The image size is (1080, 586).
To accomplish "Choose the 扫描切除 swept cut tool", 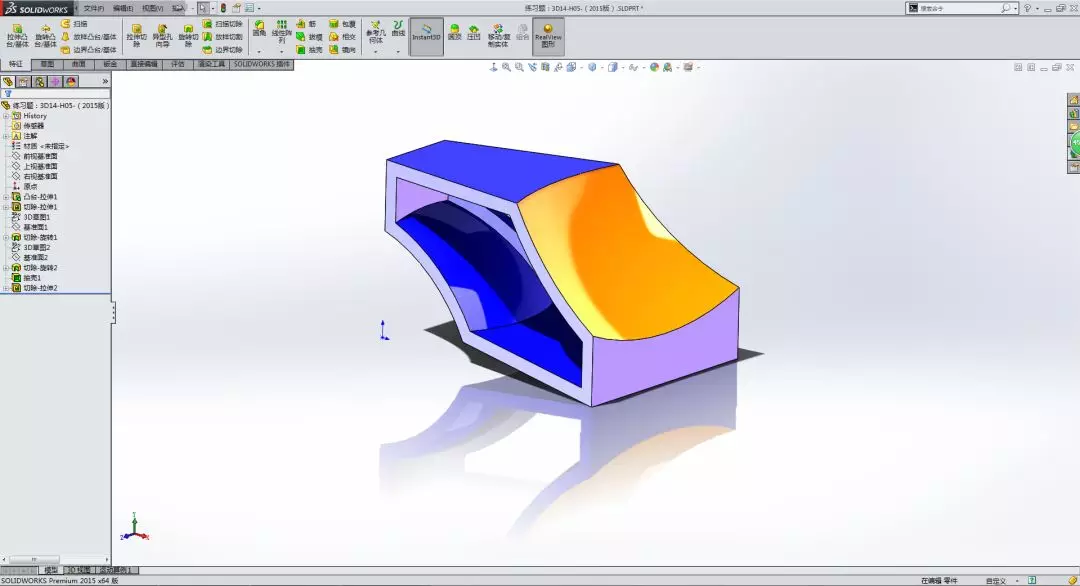I will [222, 24].
